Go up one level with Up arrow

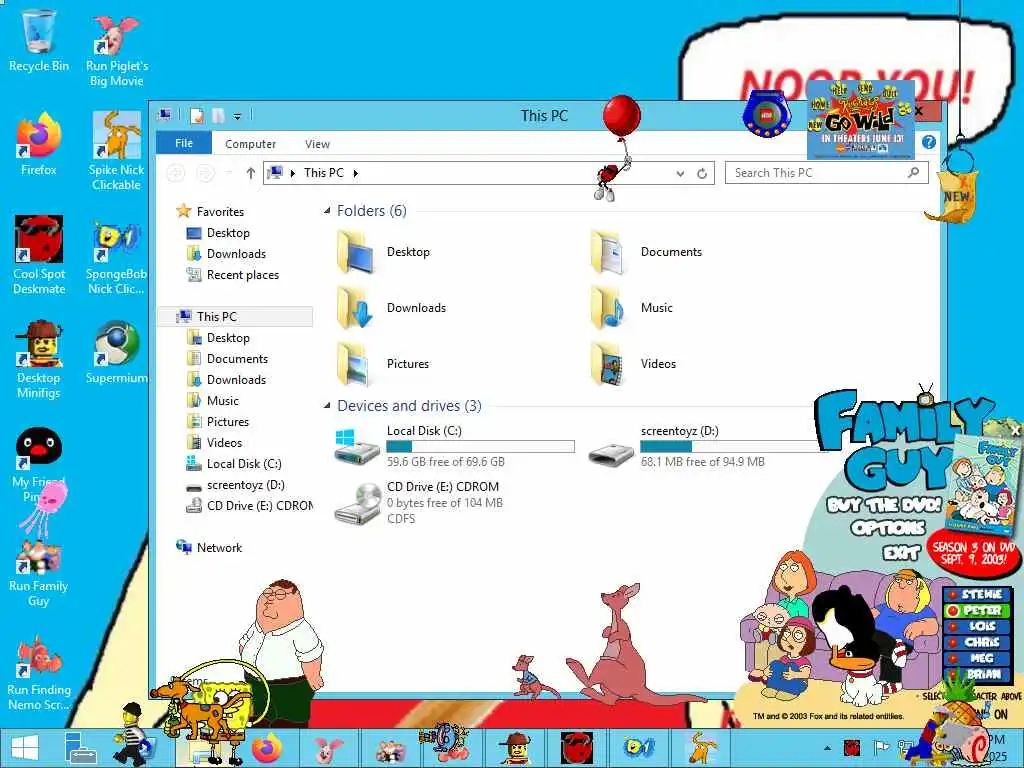[251, 173]
